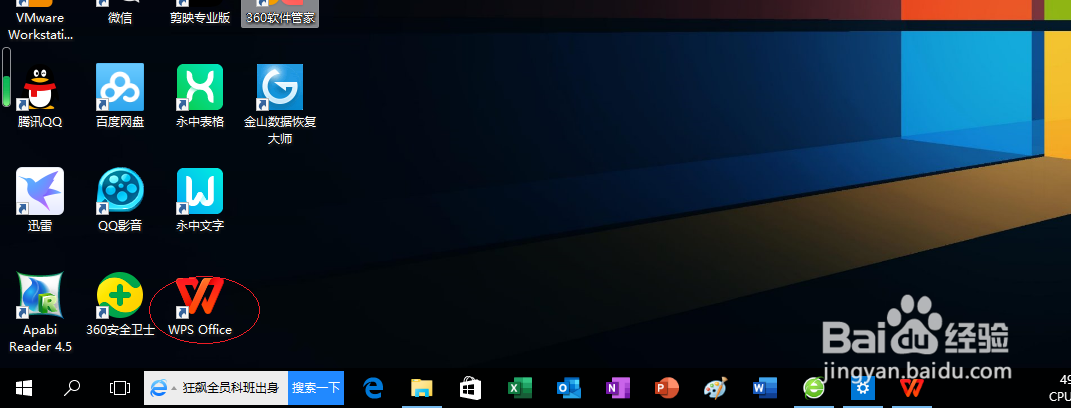Open Settings gear on the taskbar
Screen dimensions: 1071x408
tap(861, 388)
